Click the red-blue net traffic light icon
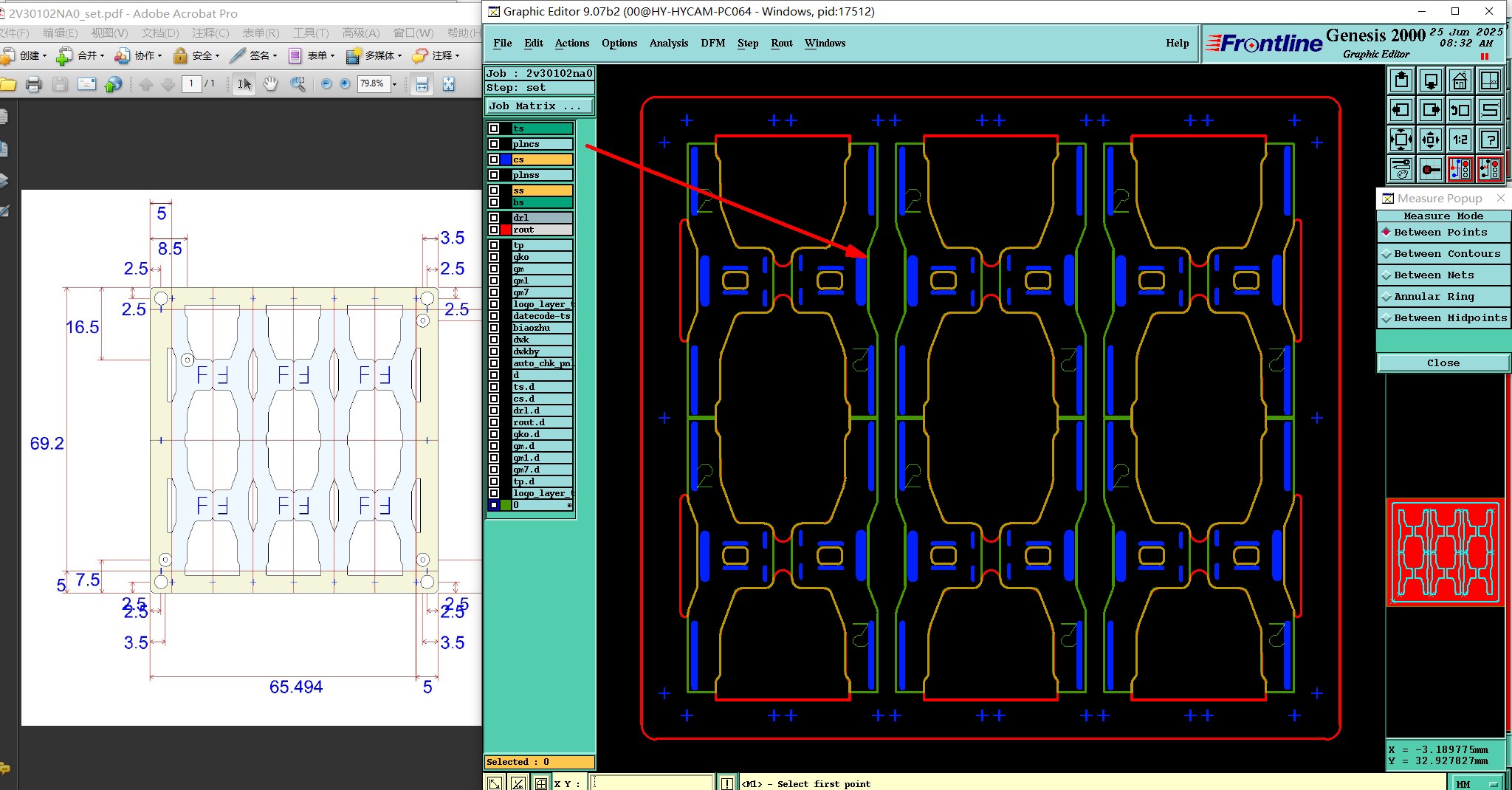 (1460, 169)
